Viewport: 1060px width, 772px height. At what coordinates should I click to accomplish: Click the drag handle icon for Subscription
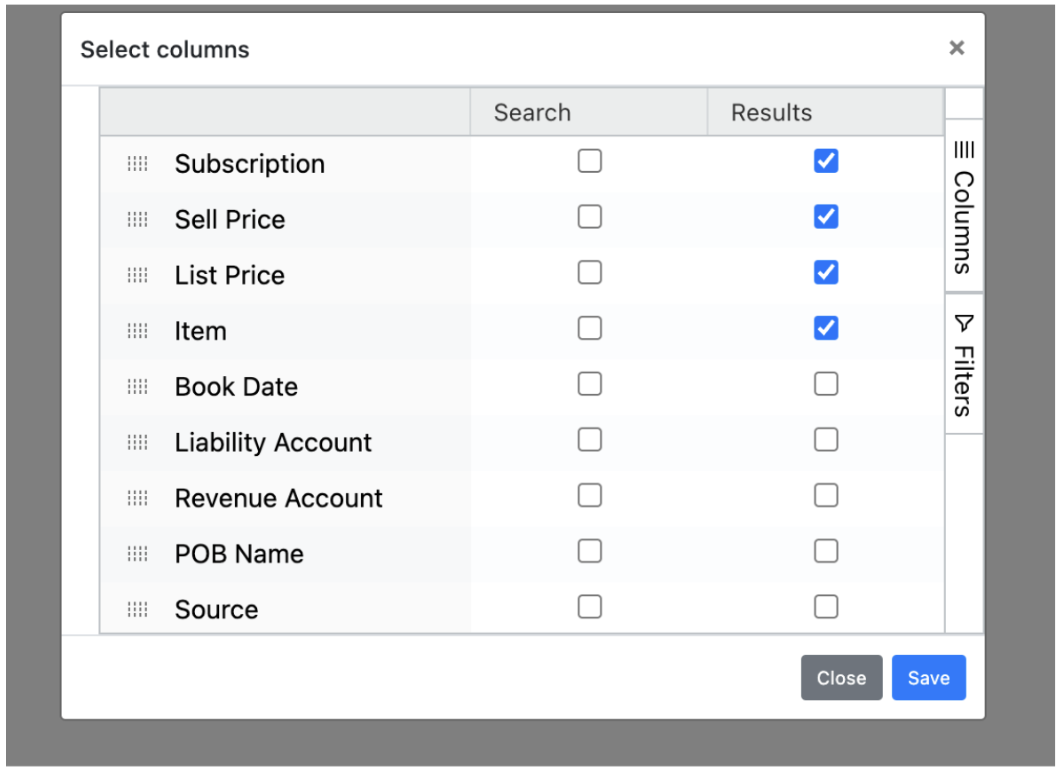[138, 164]
